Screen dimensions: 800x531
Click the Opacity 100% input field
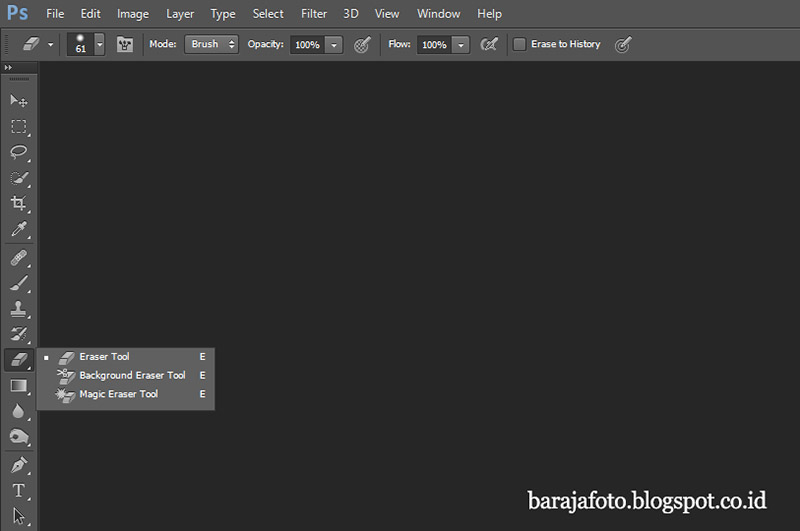coord(308,45)
